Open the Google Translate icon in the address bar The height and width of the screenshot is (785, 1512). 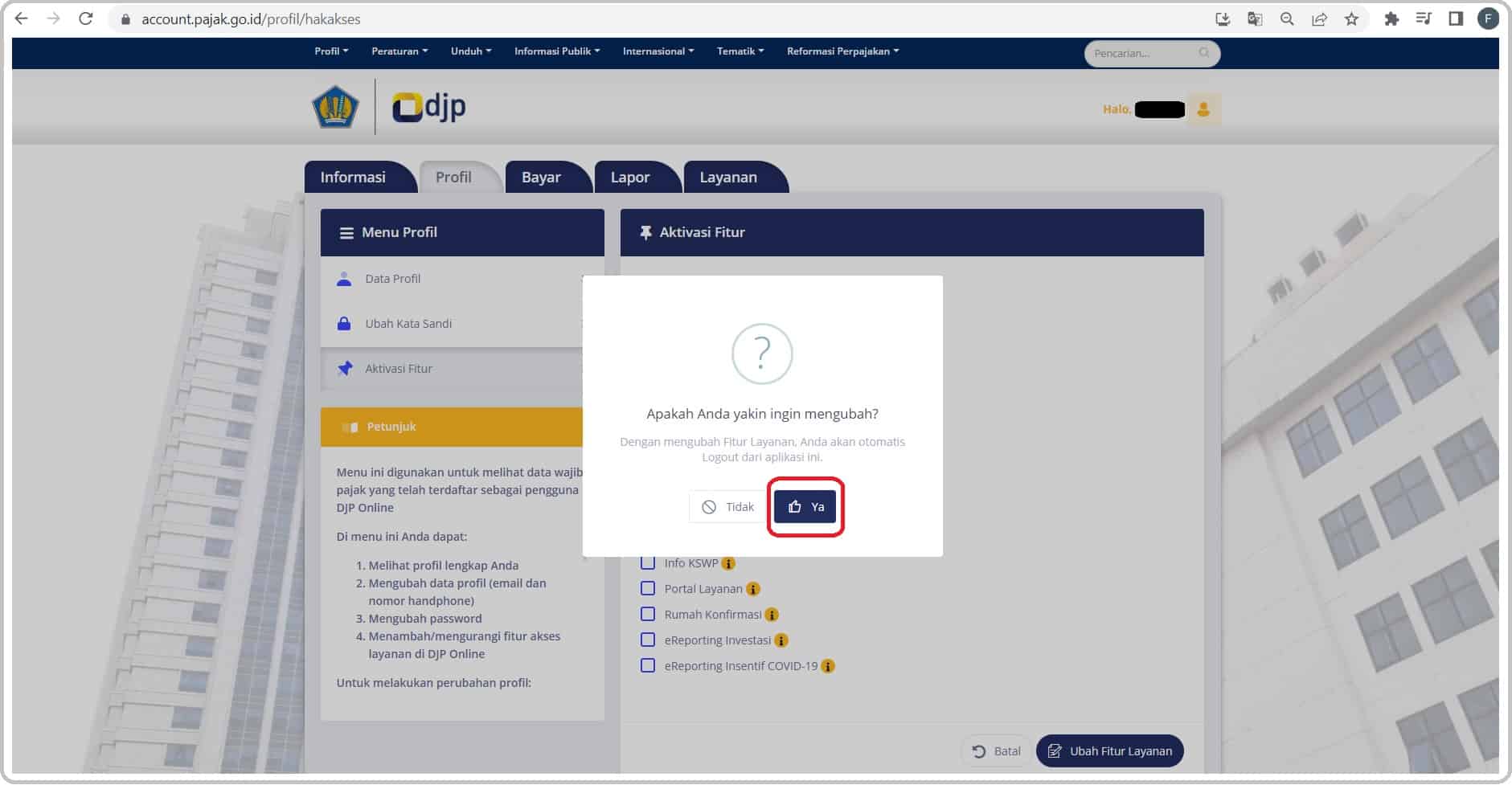click(x=1255, y=18)
